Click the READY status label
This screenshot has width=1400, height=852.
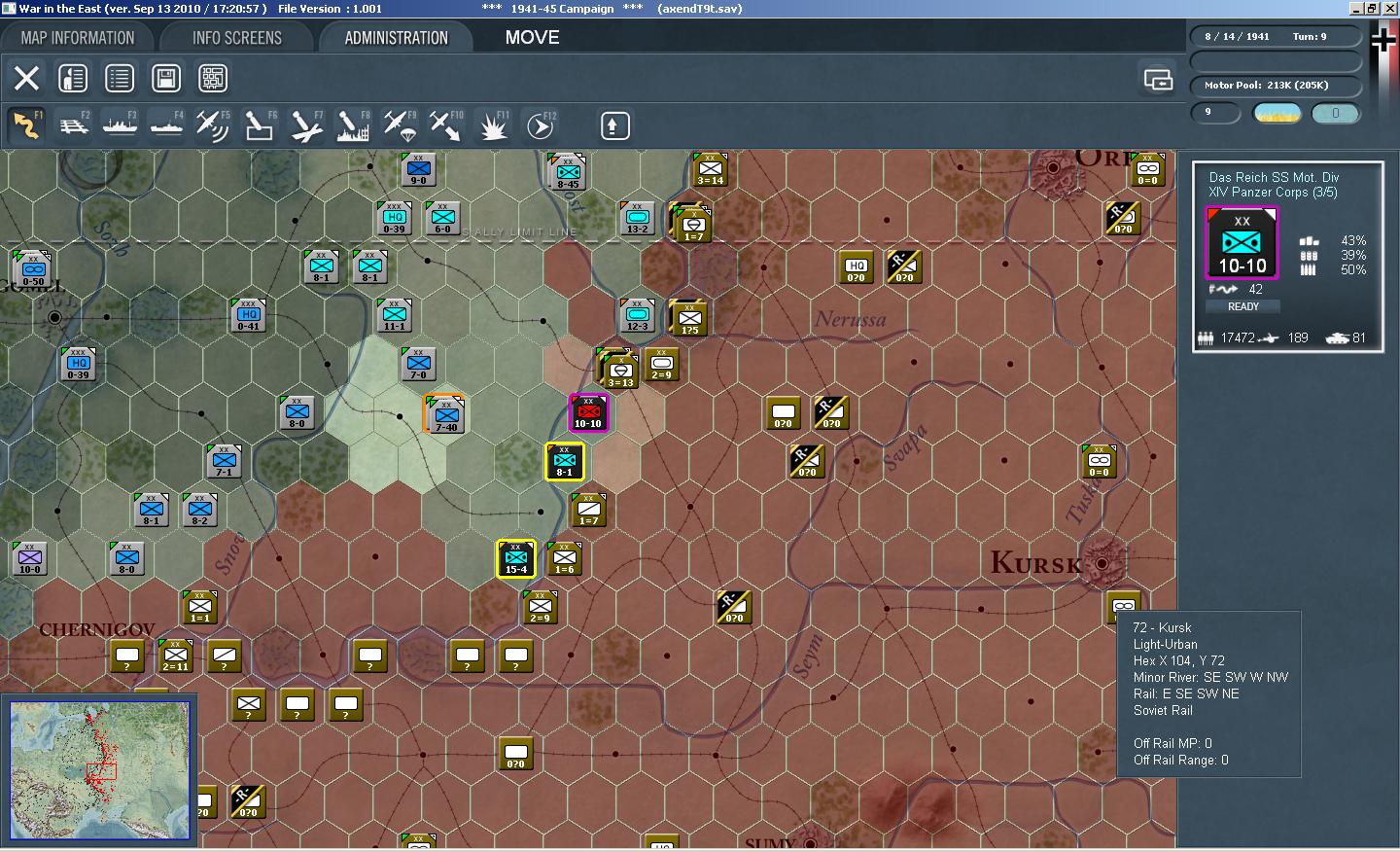point(1242,306)
